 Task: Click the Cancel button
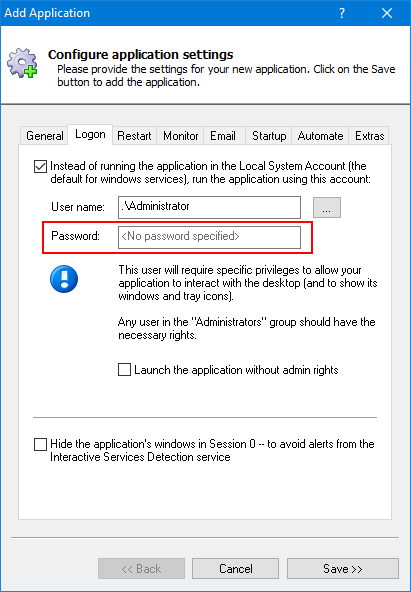[x=236, y=569]
